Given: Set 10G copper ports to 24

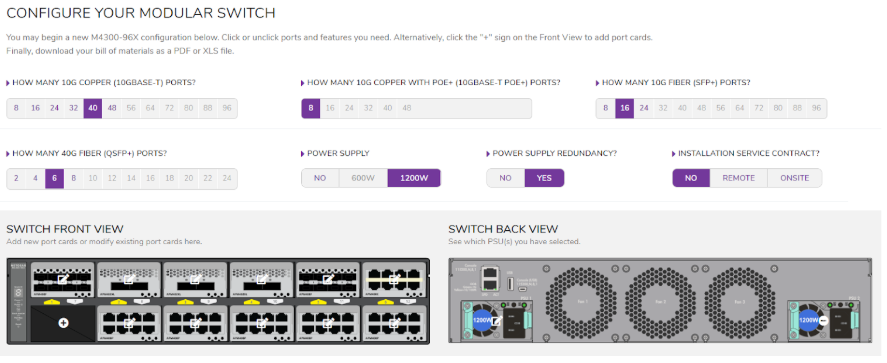Looking at the screenshot, I should (55, 109).
